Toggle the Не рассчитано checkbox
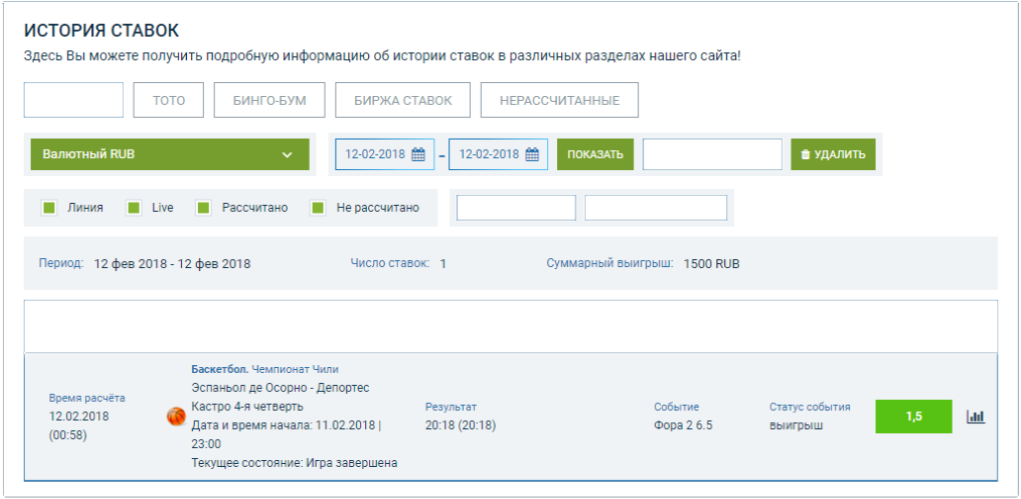This screenshot has height=499, width=1021. point(318,208)
